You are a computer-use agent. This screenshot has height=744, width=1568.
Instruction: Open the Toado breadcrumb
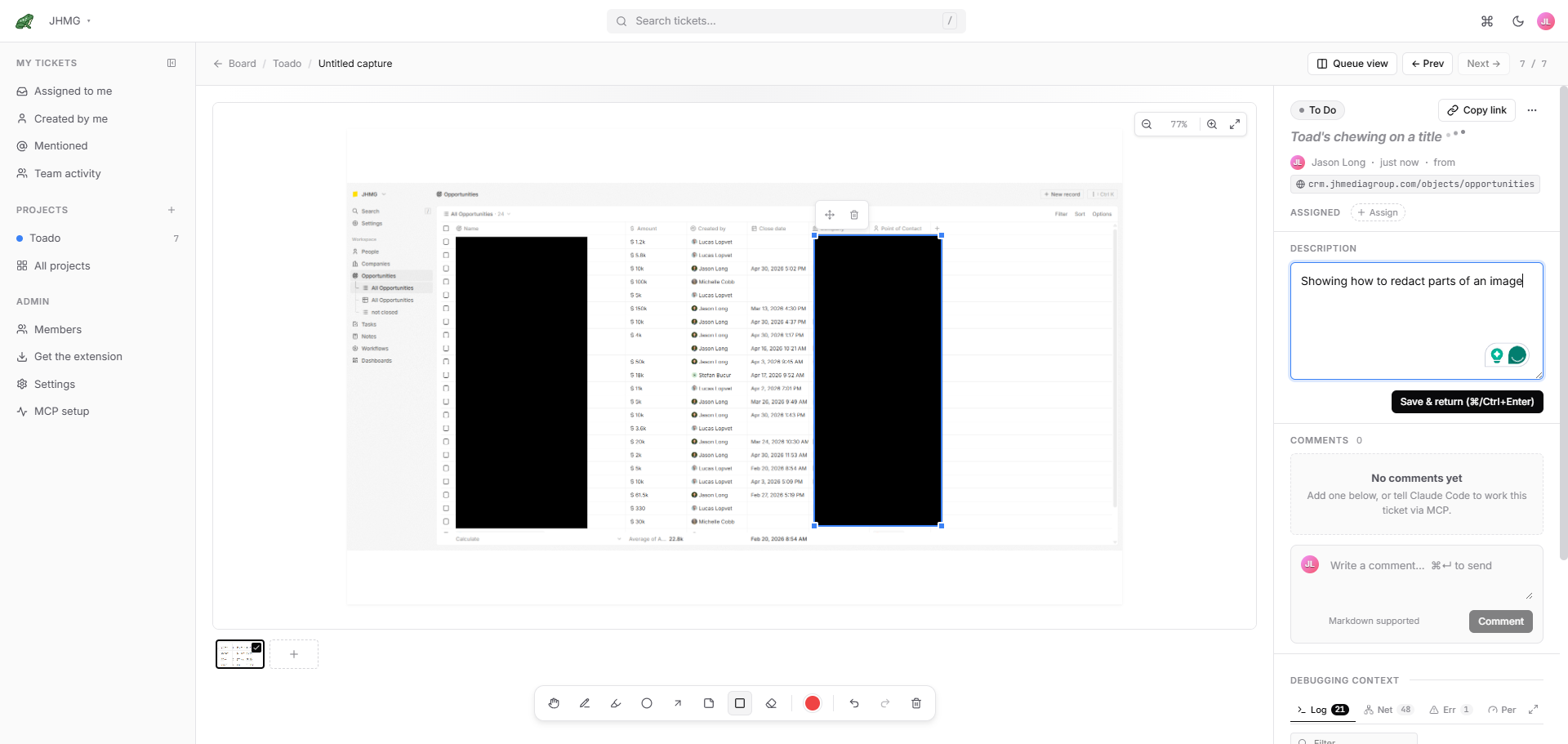[x=287, y=64]
